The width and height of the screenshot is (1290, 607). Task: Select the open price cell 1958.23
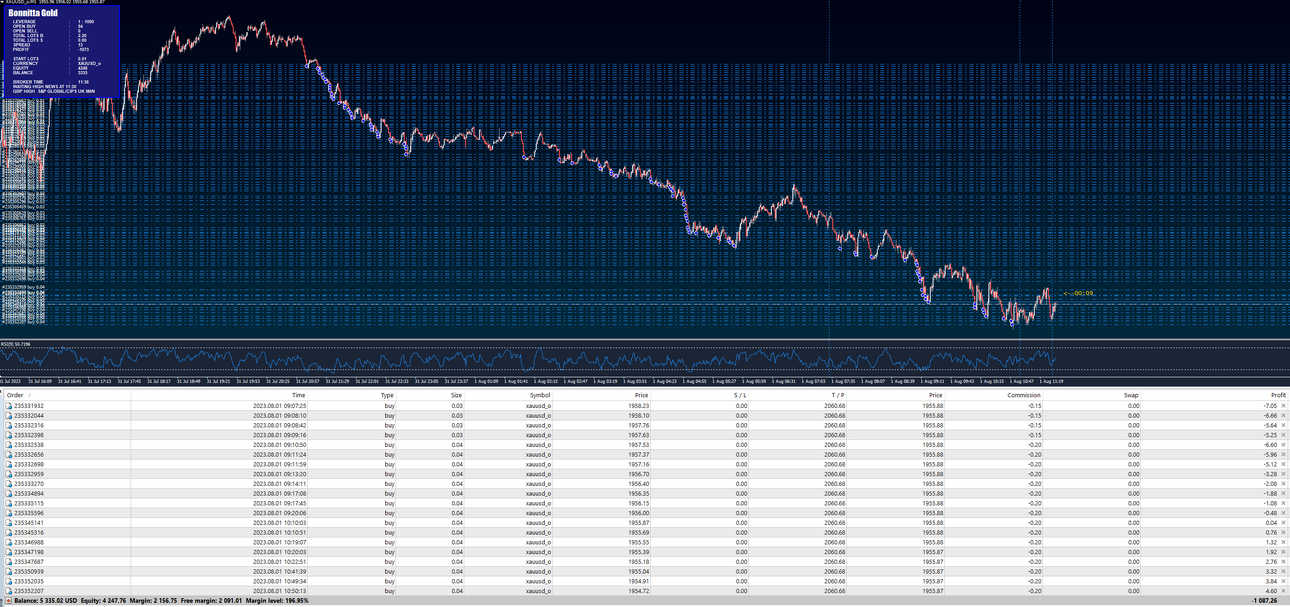(639, 406)
